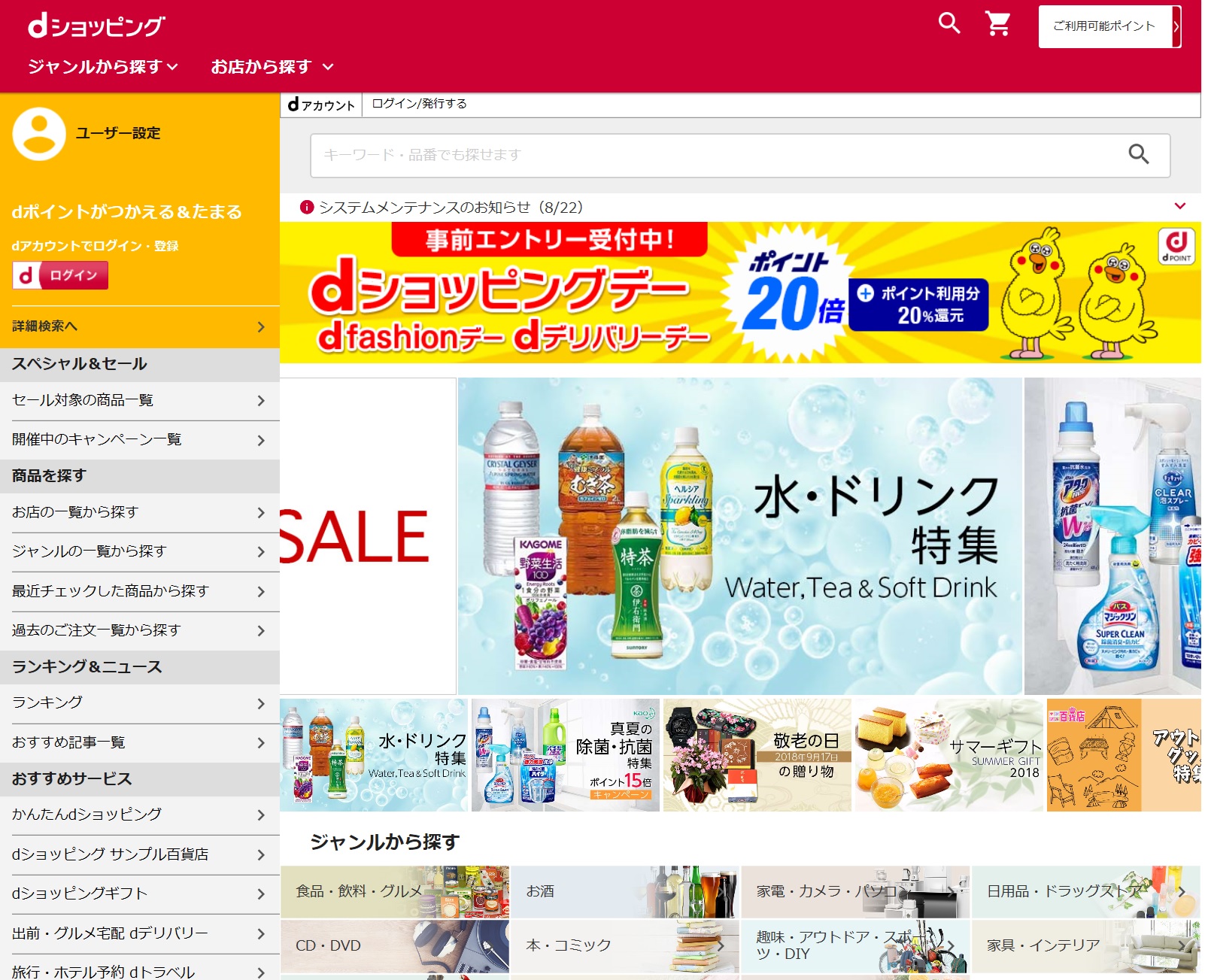This screenshot has height=980, width=1211.
Task: Click ユーザー設定 label
Action: 118,133
